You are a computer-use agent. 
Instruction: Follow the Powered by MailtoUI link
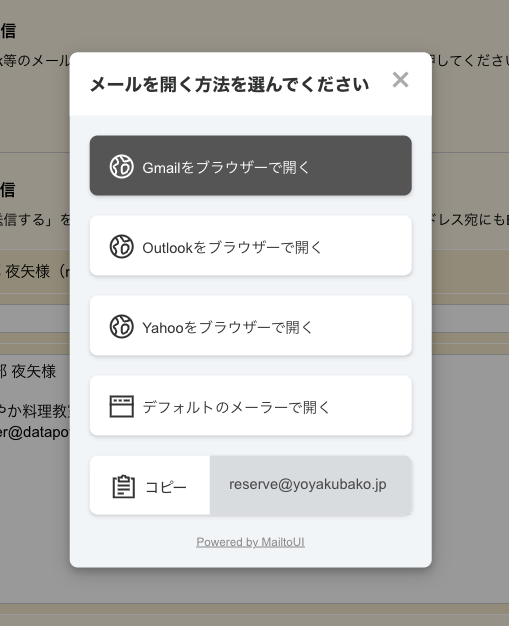click(250, 542)
